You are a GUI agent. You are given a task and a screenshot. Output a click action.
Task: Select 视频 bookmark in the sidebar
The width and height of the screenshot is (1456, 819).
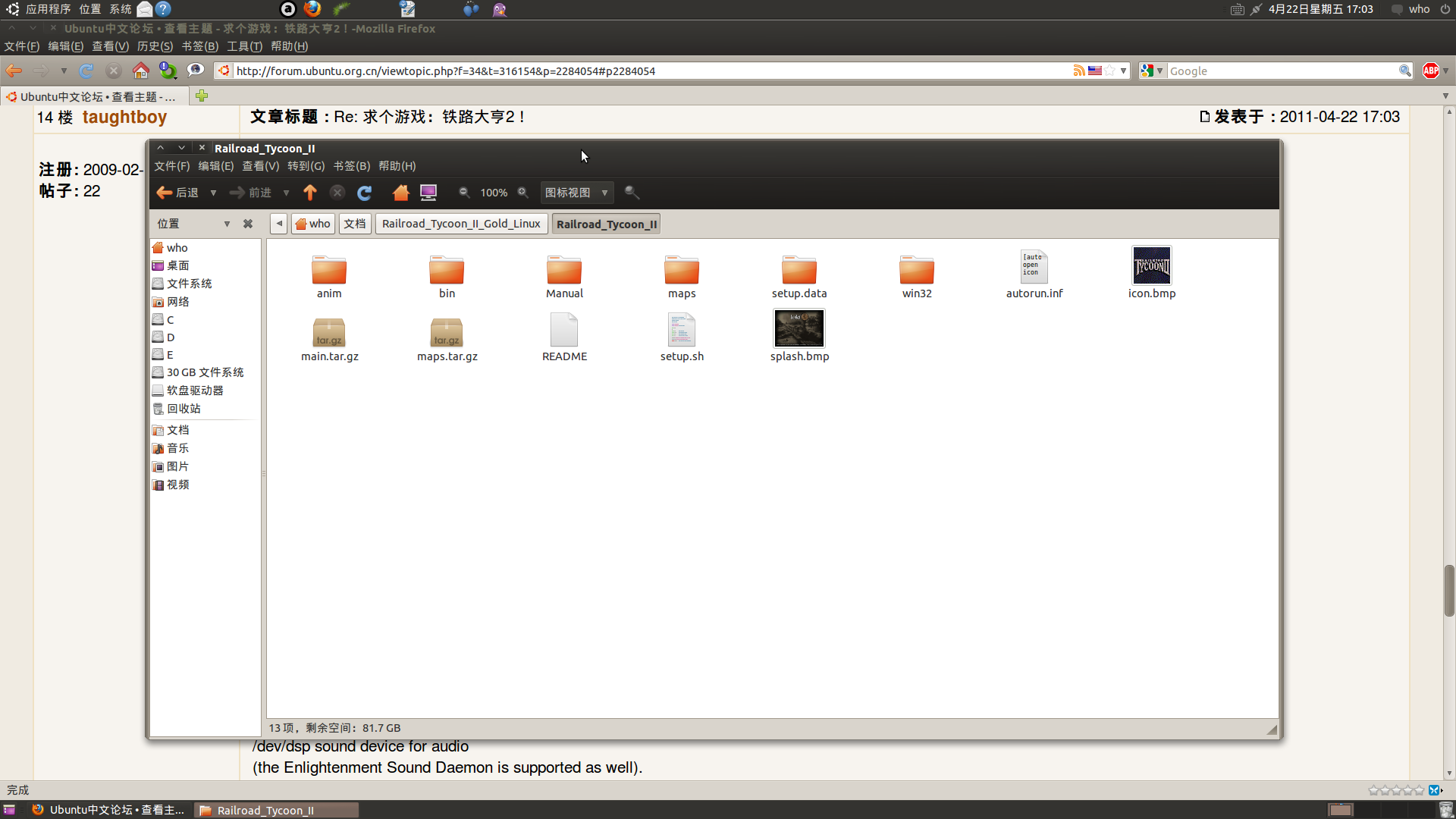tap(205, 485)
